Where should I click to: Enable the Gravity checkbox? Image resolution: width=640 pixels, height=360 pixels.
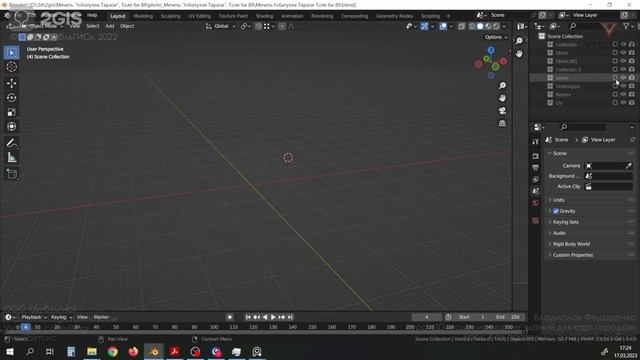pyautogui.click(x=556, y=211)
